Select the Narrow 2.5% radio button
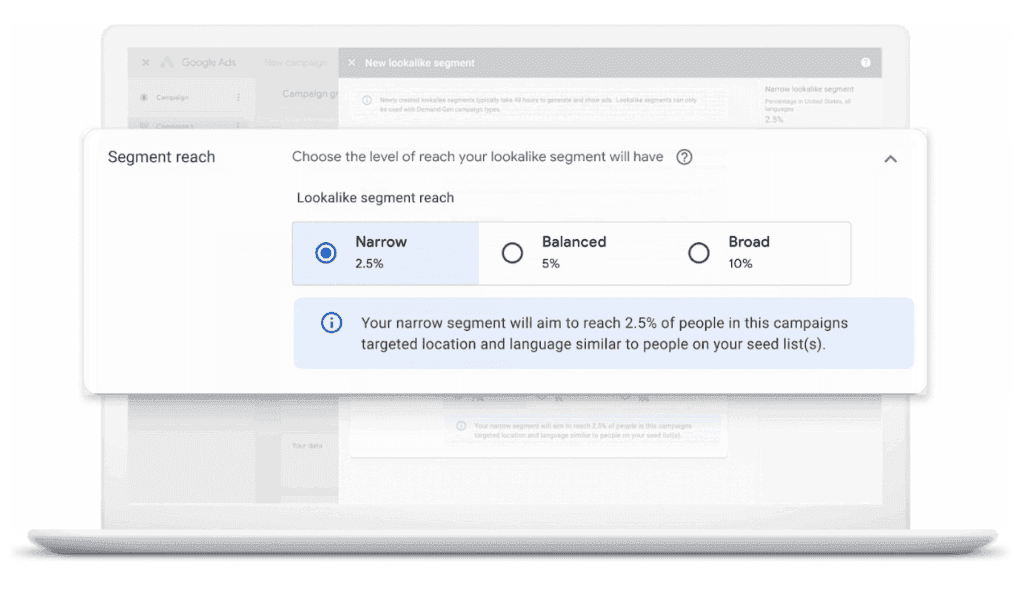 coord(325,253)
